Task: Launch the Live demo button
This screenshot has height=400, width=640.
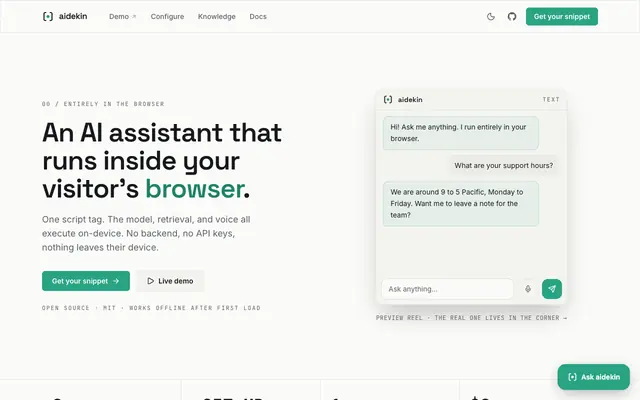Action: [170, 281]
